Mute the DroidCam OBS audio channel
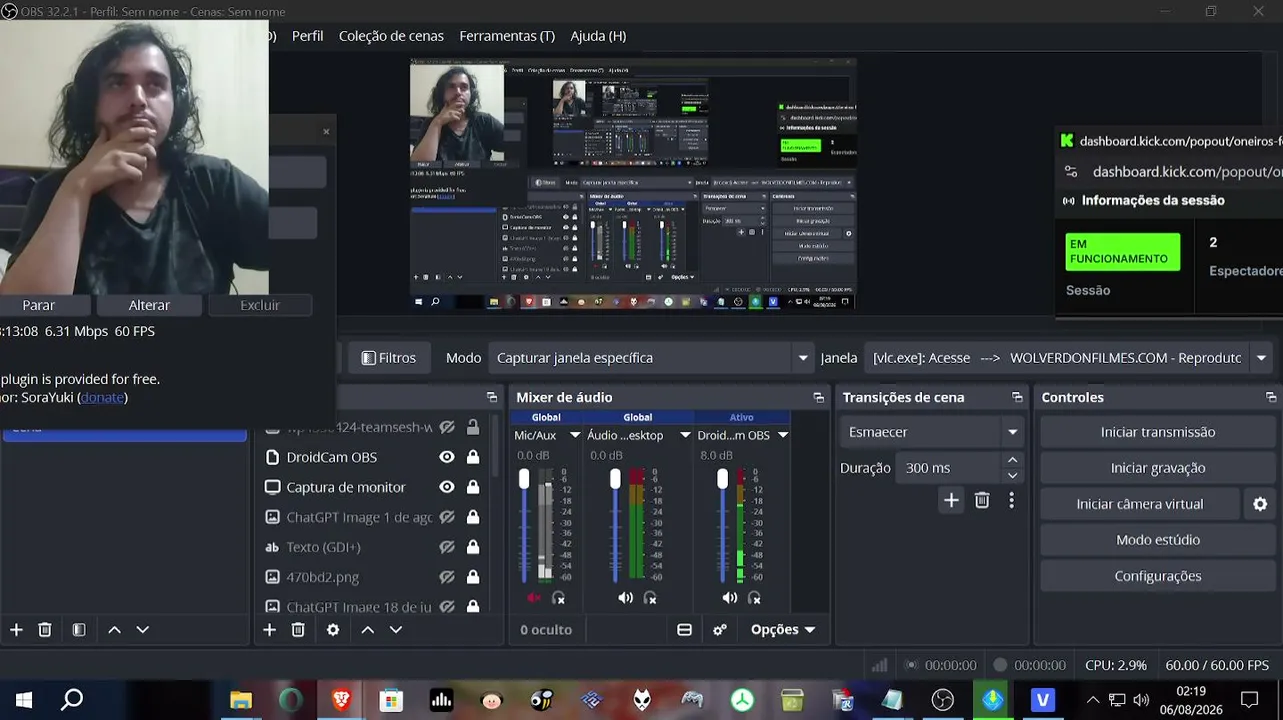This screenshot has width=1283, height=720. click(730, 598)
